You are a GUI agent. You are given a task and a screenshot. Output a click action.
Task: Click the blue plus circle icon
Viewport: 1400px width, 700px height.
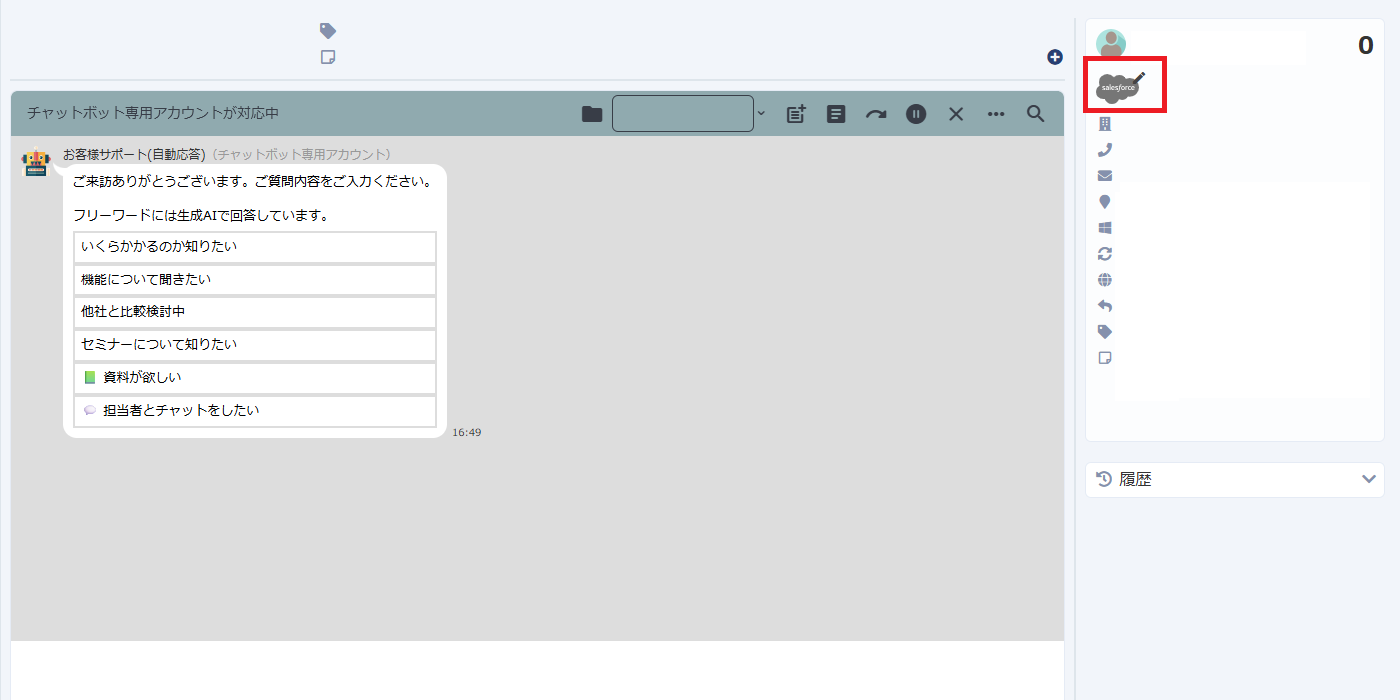(x=1055, y=57)
